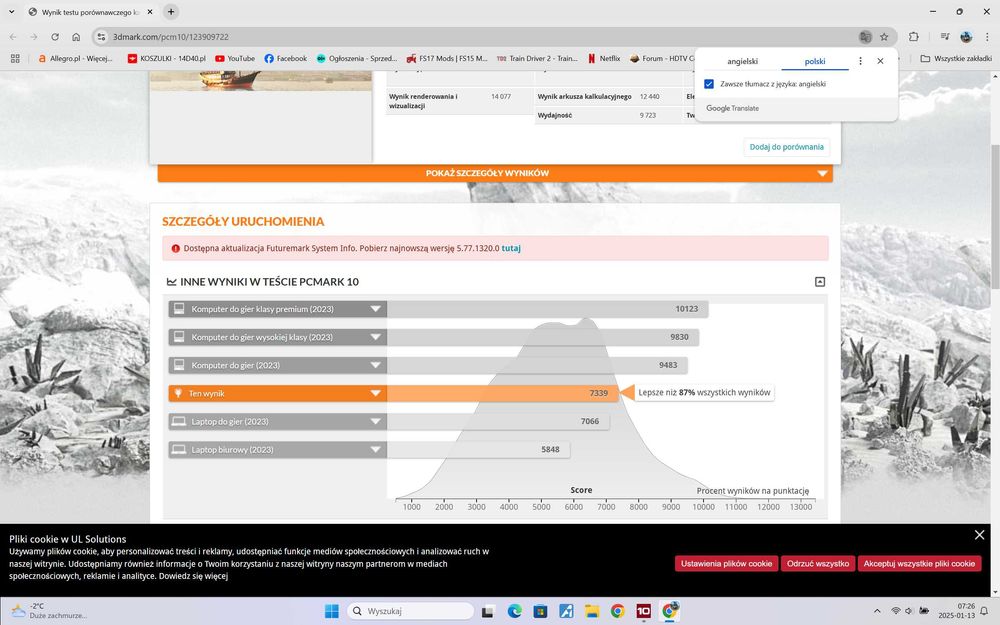Click the tutaj download link
The image size is (1000, 625).
point(511,248)
